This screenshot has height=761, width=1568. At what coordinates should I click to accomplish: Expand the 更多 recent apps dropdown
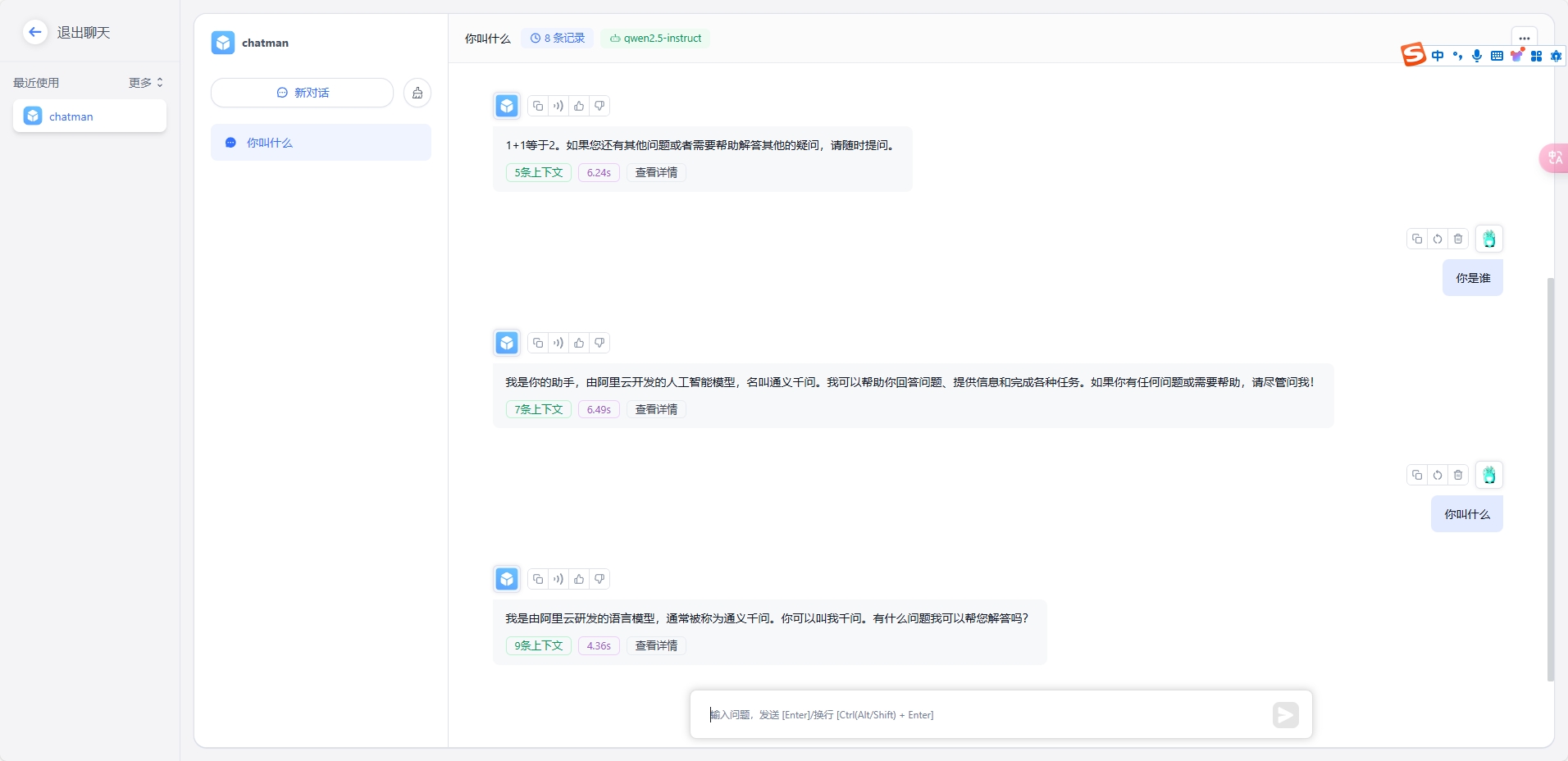pyautogui.click(x=146, y=83)
